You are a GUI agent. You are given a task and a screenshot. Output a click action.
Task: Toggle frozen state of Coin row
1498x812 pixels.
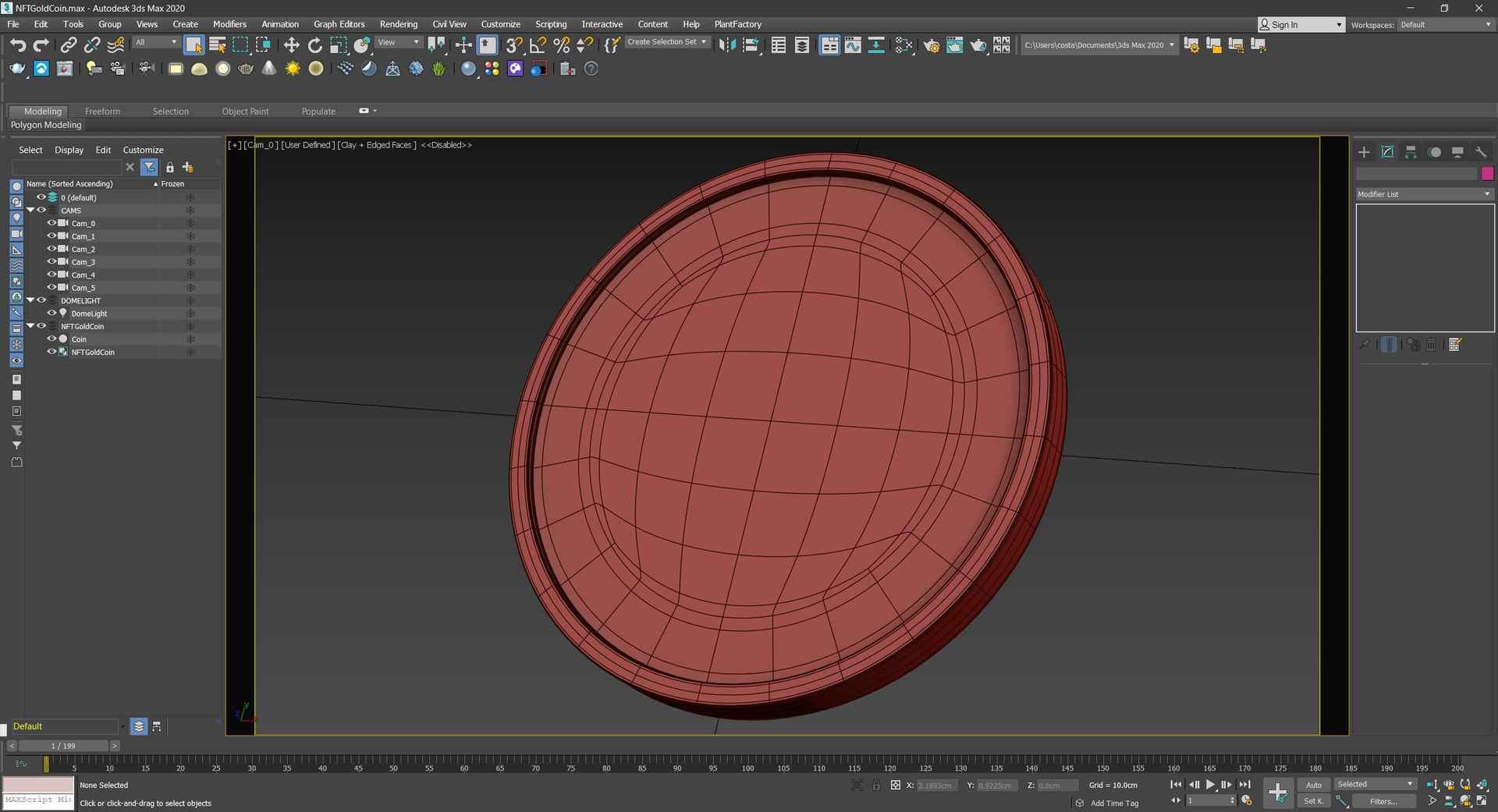tap(190, 339)
